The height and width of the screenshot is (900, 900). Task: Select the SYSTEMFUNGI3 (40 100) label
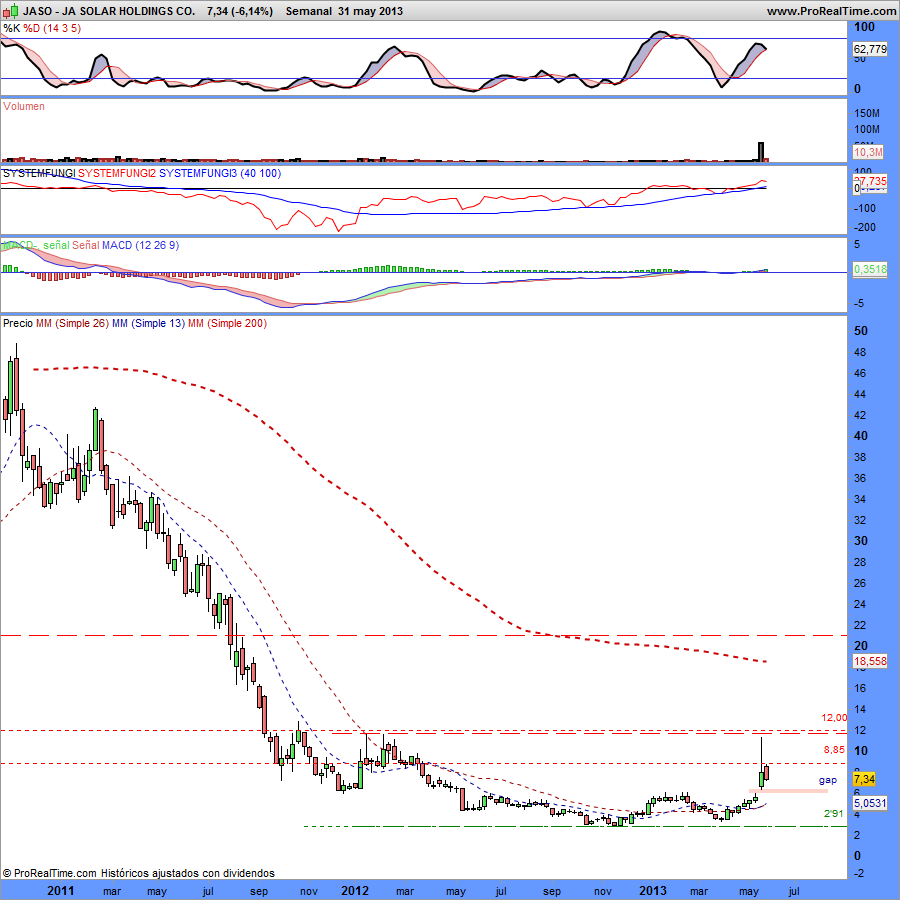pyautogui.click(x=220, y=173)
